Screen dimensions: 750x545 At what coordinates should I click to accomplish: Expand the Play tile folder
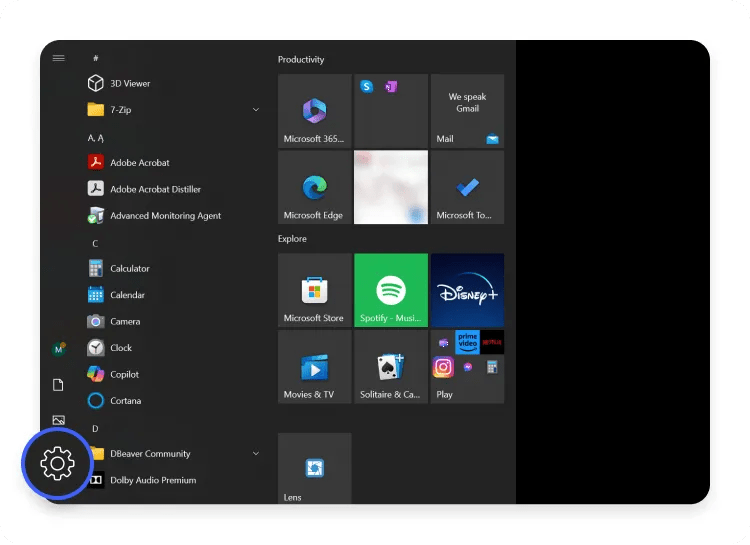(467, 367)
